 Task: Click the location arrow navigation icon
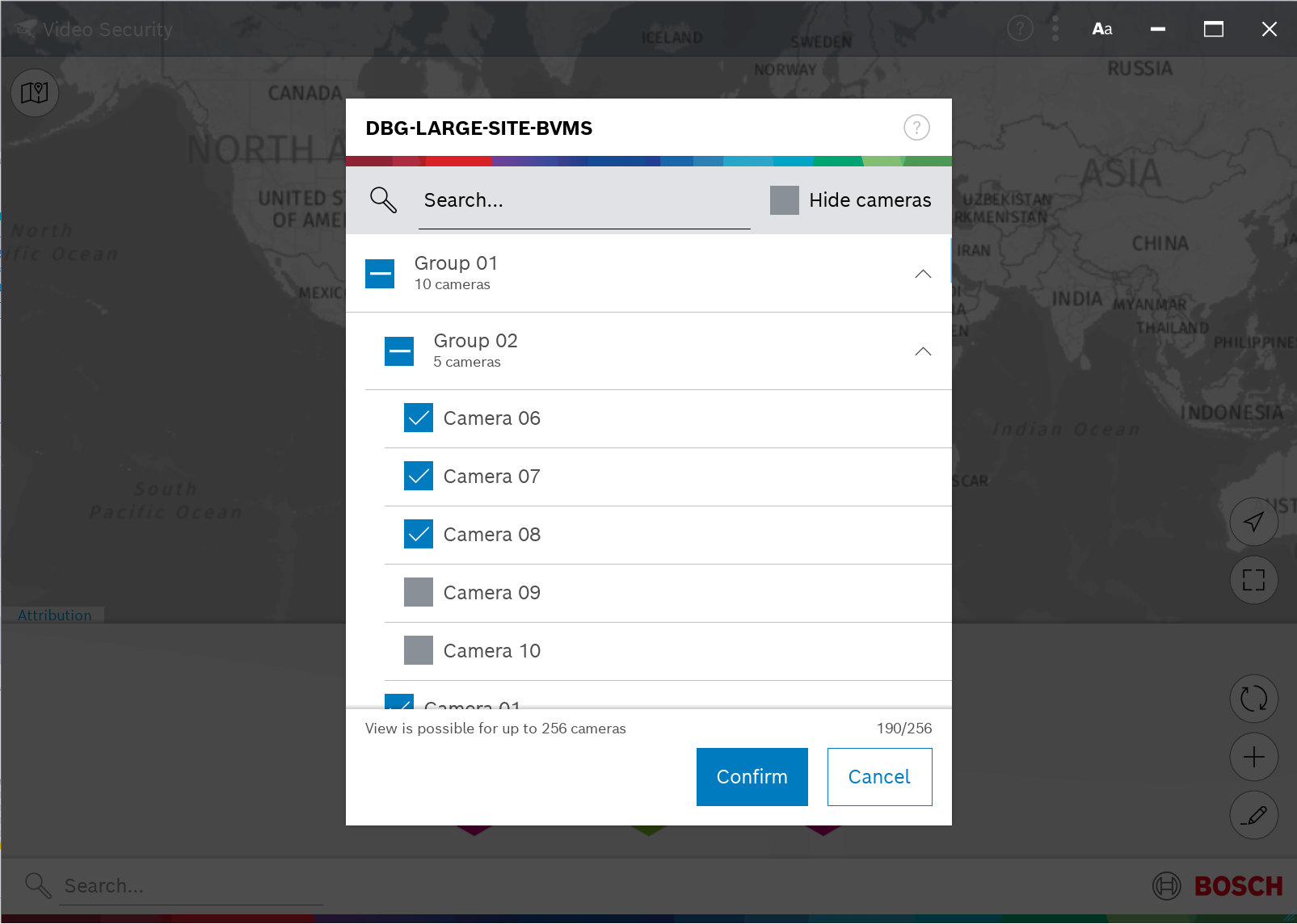click(x=1253, y=522)
